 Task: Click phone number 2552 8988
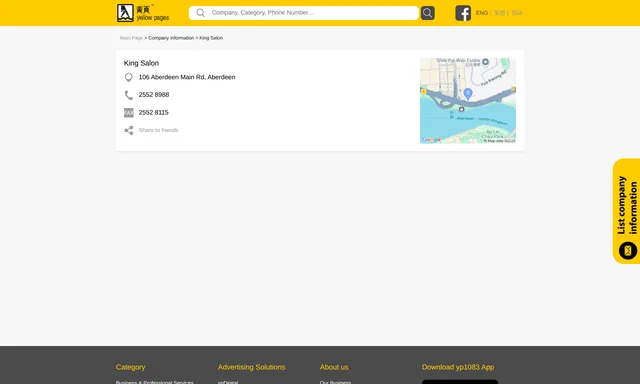click(x=154, y=95)
